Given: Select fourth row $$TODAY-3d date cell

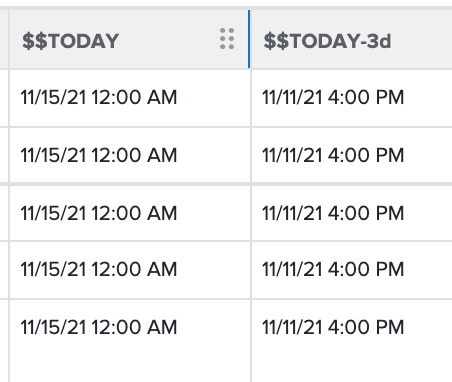Looking at the screenshot, I should coord(352,270).
